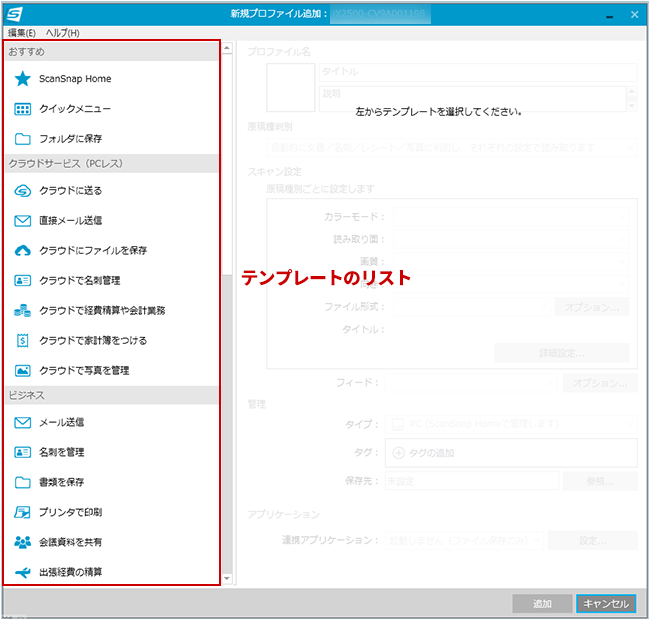Click the ScanSnap logo in title bar
Image resolution: width=650 pixels, height=620 pixels.
coord(15,15)
